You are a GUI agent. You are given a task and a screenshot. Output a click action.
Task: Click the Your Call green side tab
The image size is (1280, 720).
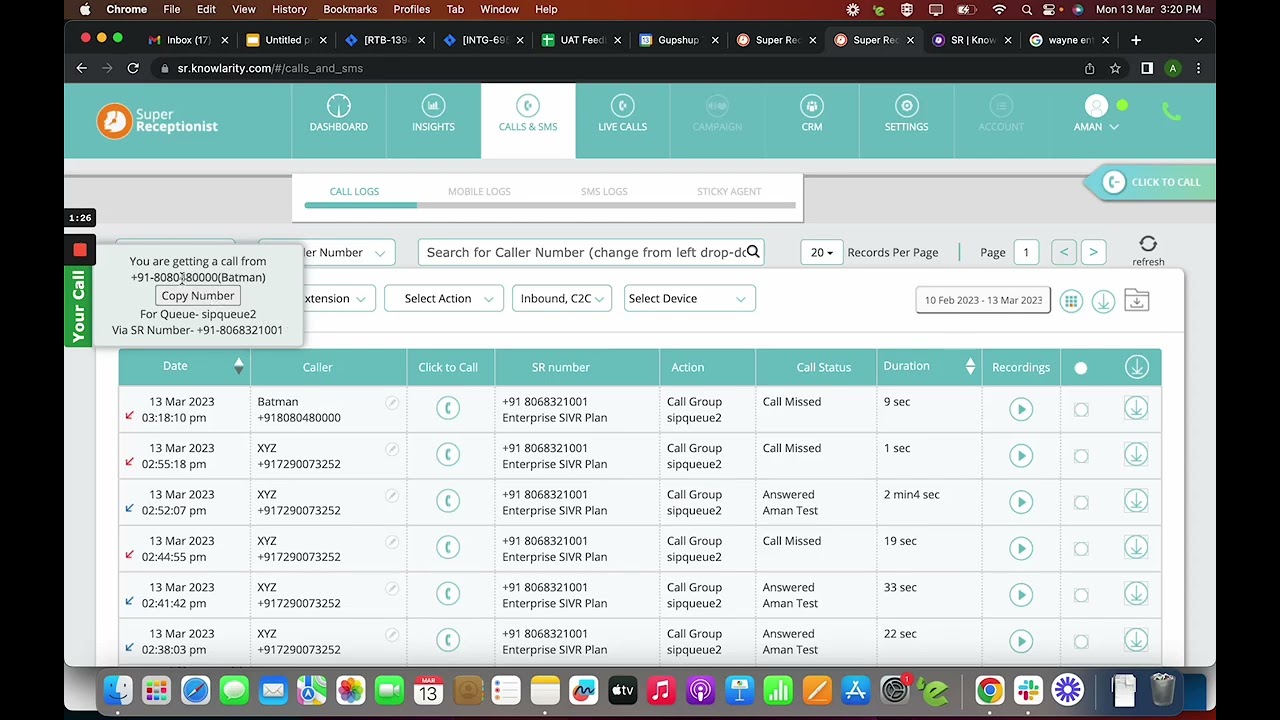pyautogui.click(x=78, y=306)
